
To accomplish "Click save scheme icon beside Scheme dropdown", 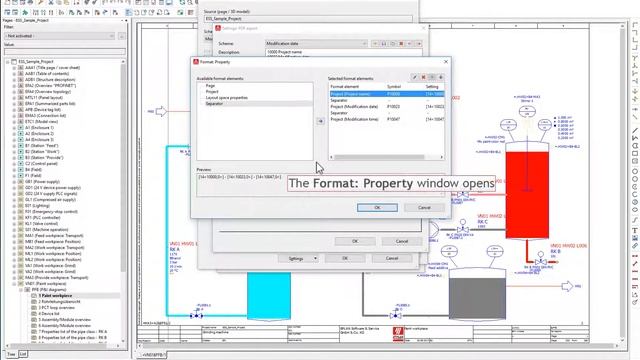I will 384,43.
